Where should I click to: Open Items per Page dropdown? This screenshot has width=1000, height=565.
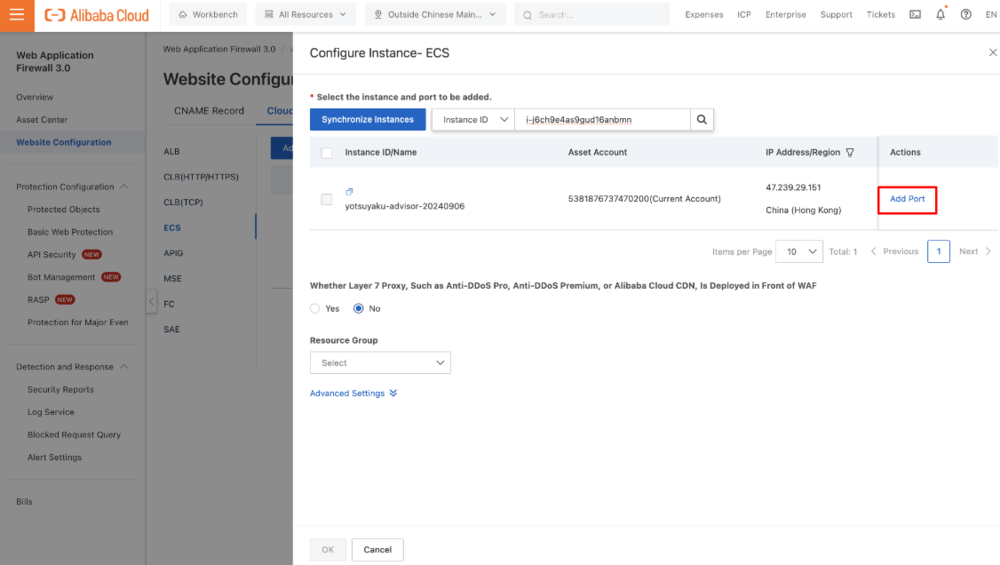799,251
